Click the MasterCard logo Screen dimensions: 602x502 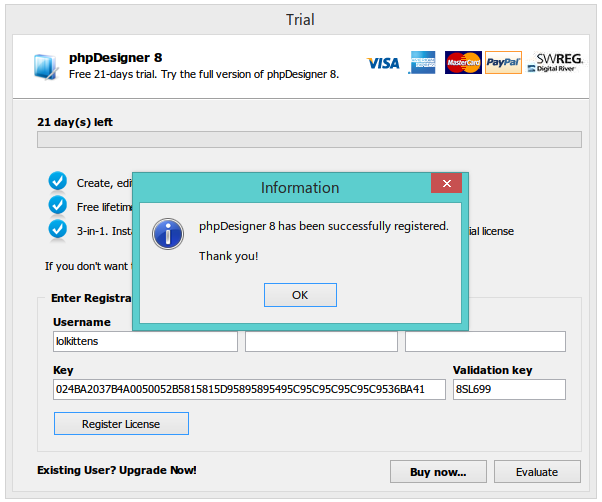coord(463,62)
